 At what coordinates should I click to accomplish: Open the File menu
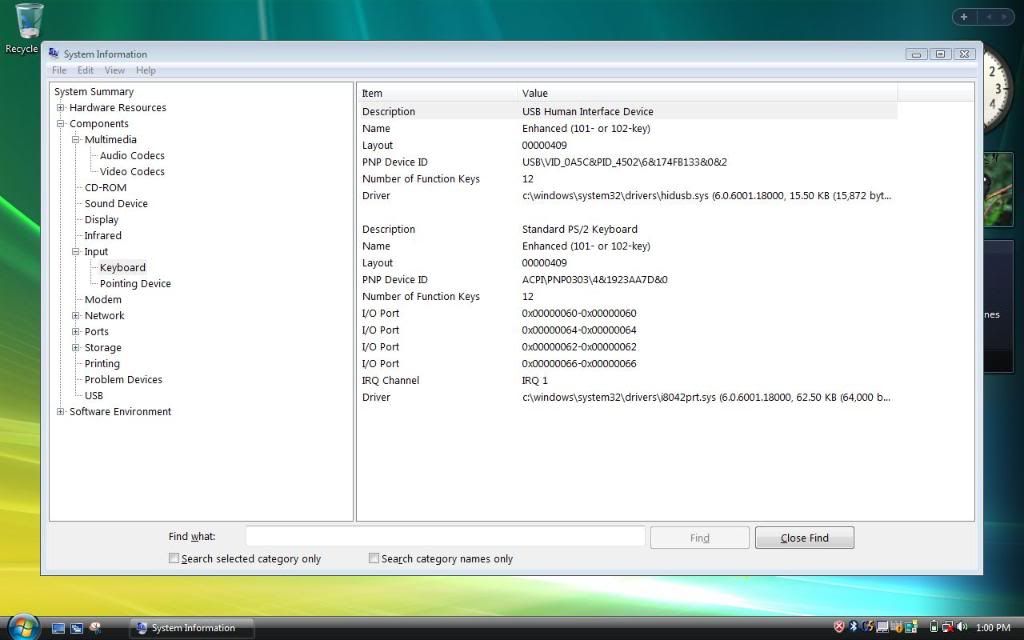[59, 71]
